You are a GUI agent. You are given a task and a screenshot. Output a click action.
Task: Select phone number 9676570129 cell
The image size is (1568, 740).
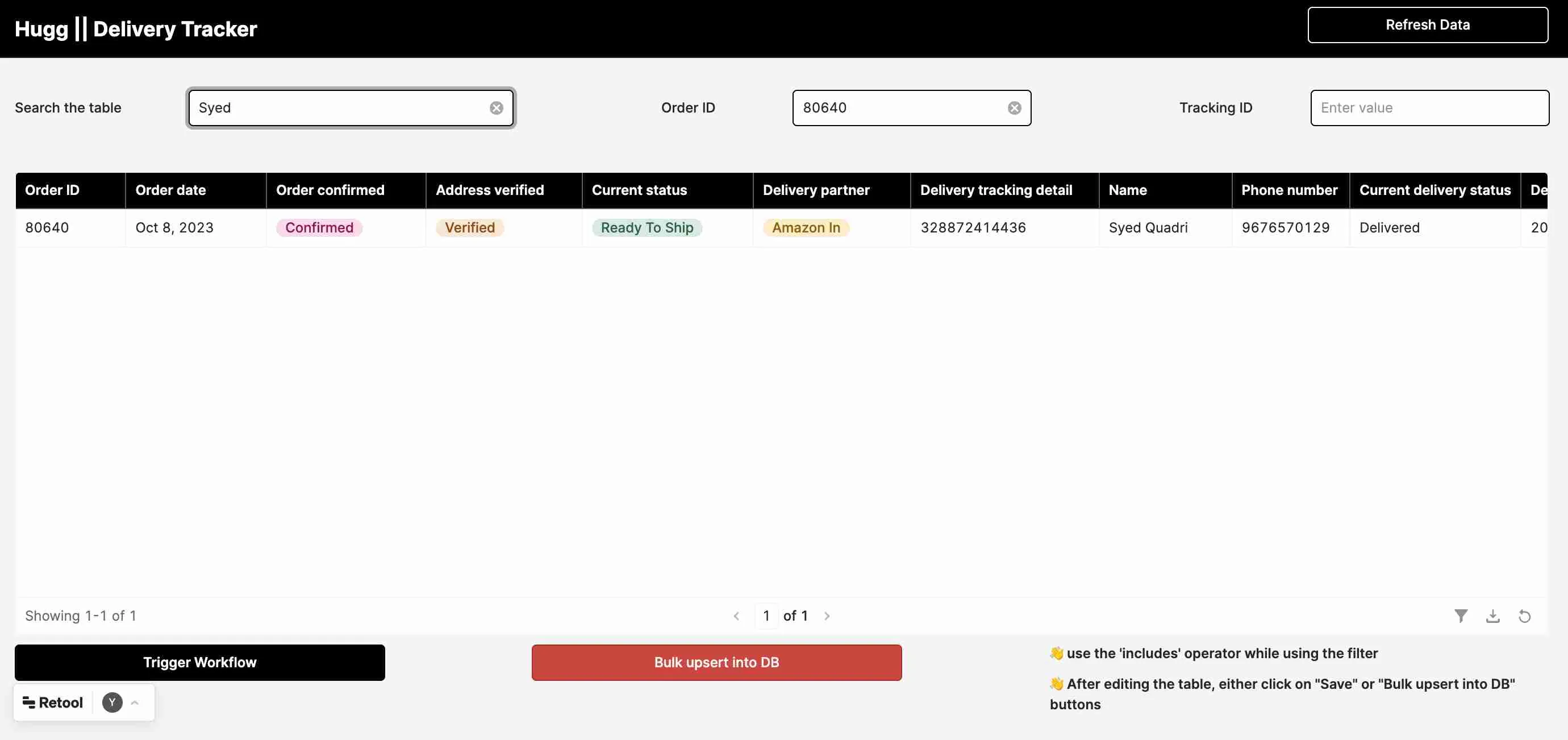click(x=1290, y=228)
